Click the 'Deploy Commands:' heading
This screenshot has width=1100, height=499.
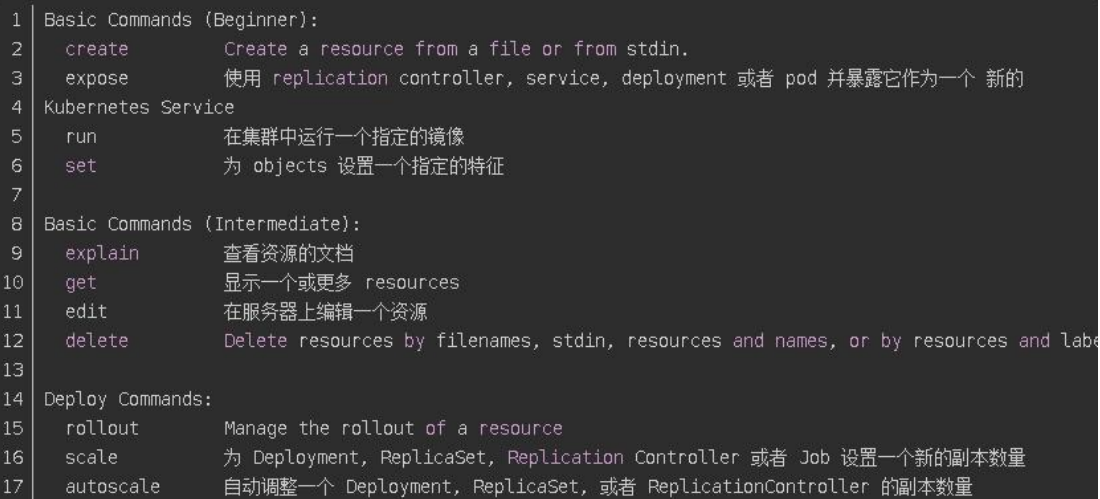(x=128, y=400)
